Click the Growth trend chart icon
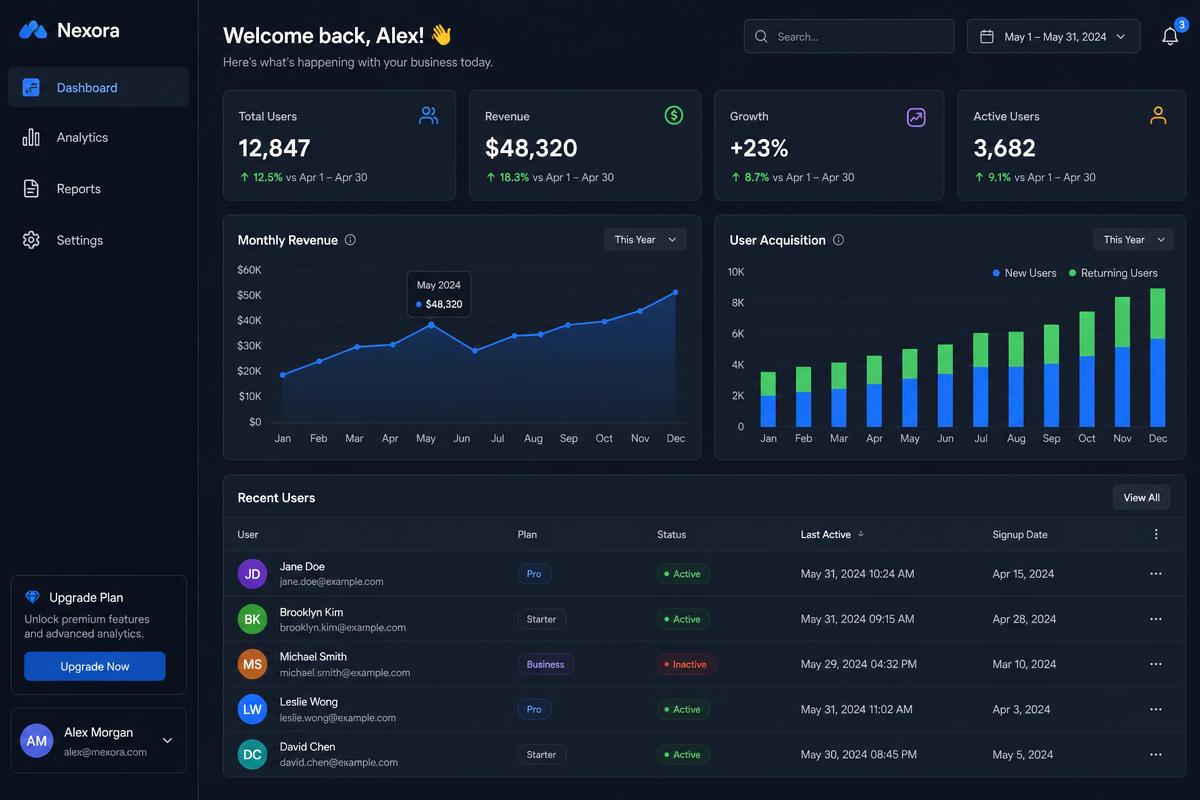Screen dimensions: 1200x800 (x=916, y=117)
